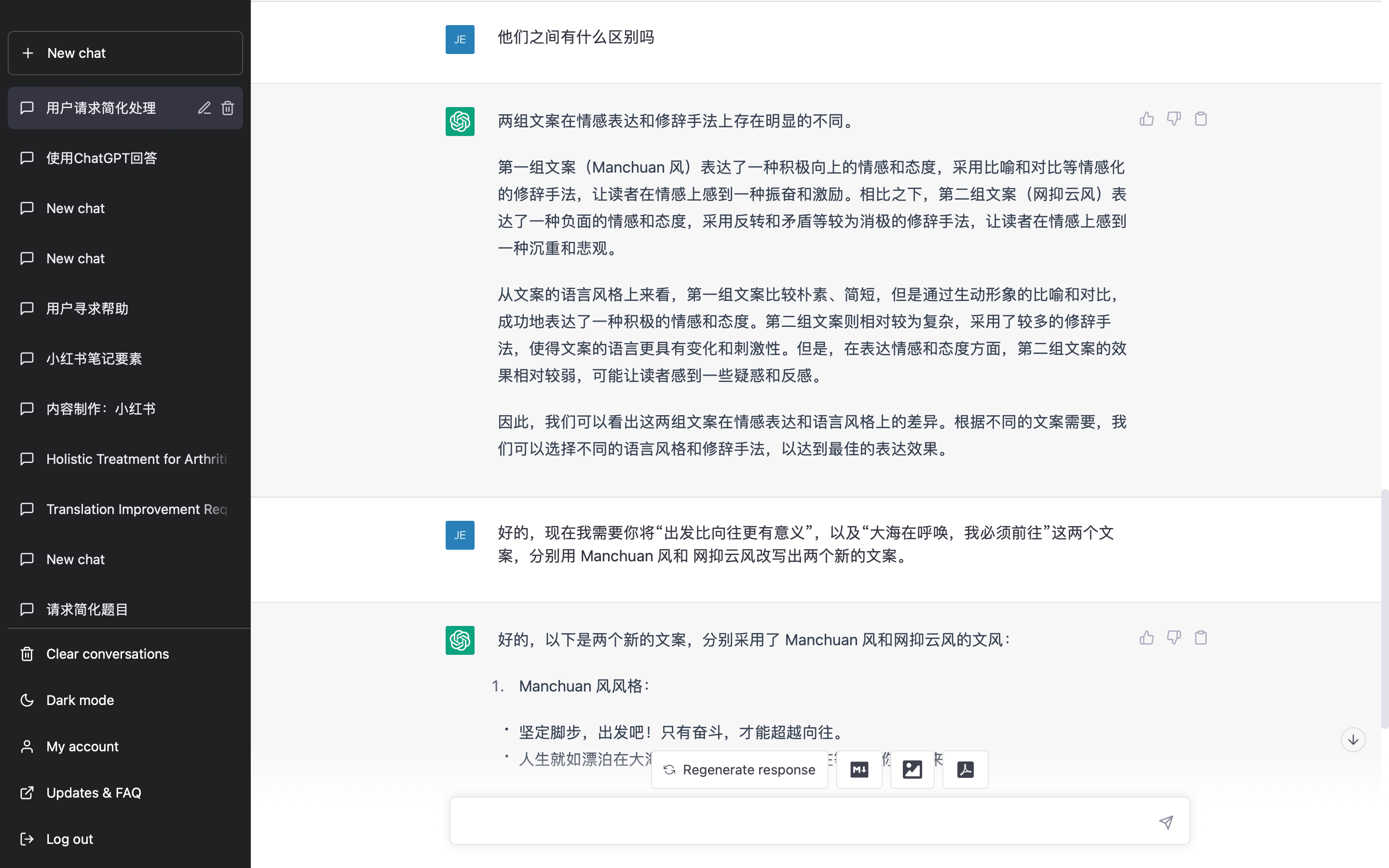The image size is (1389, 868).
Task: Open Updates & FAQ link
Action: point(125,793)
